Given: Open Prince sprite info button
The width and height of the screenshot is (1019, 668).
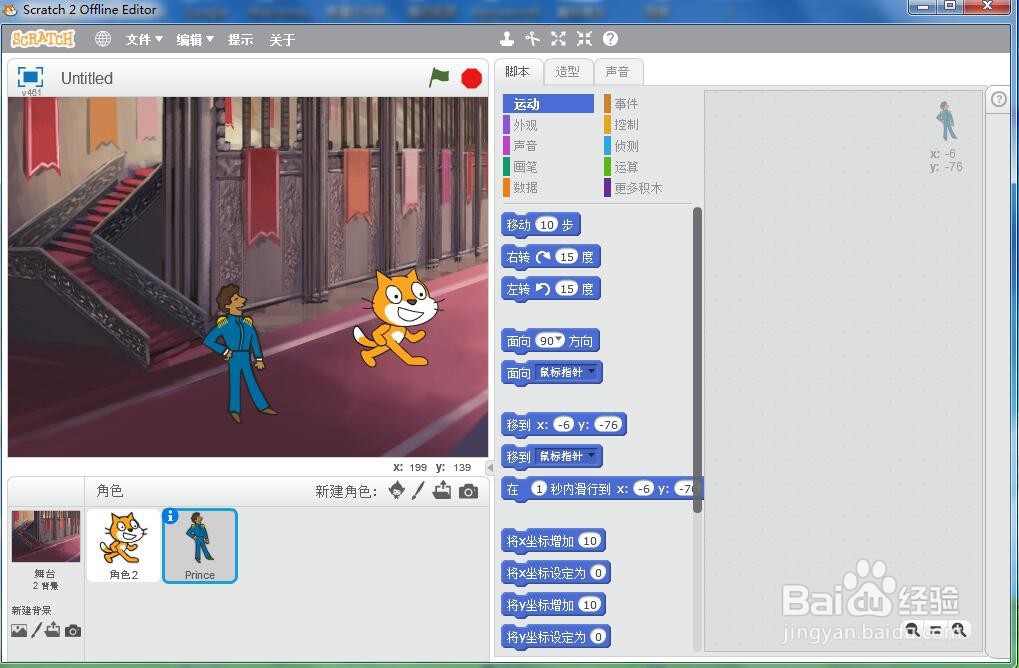Looking at the screenshot, I should point(170,516).
